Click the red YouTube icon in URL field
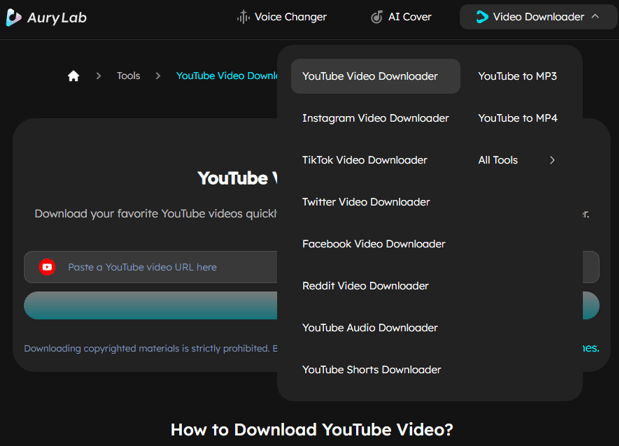The image size is (619, 446). tap(47, 267)
